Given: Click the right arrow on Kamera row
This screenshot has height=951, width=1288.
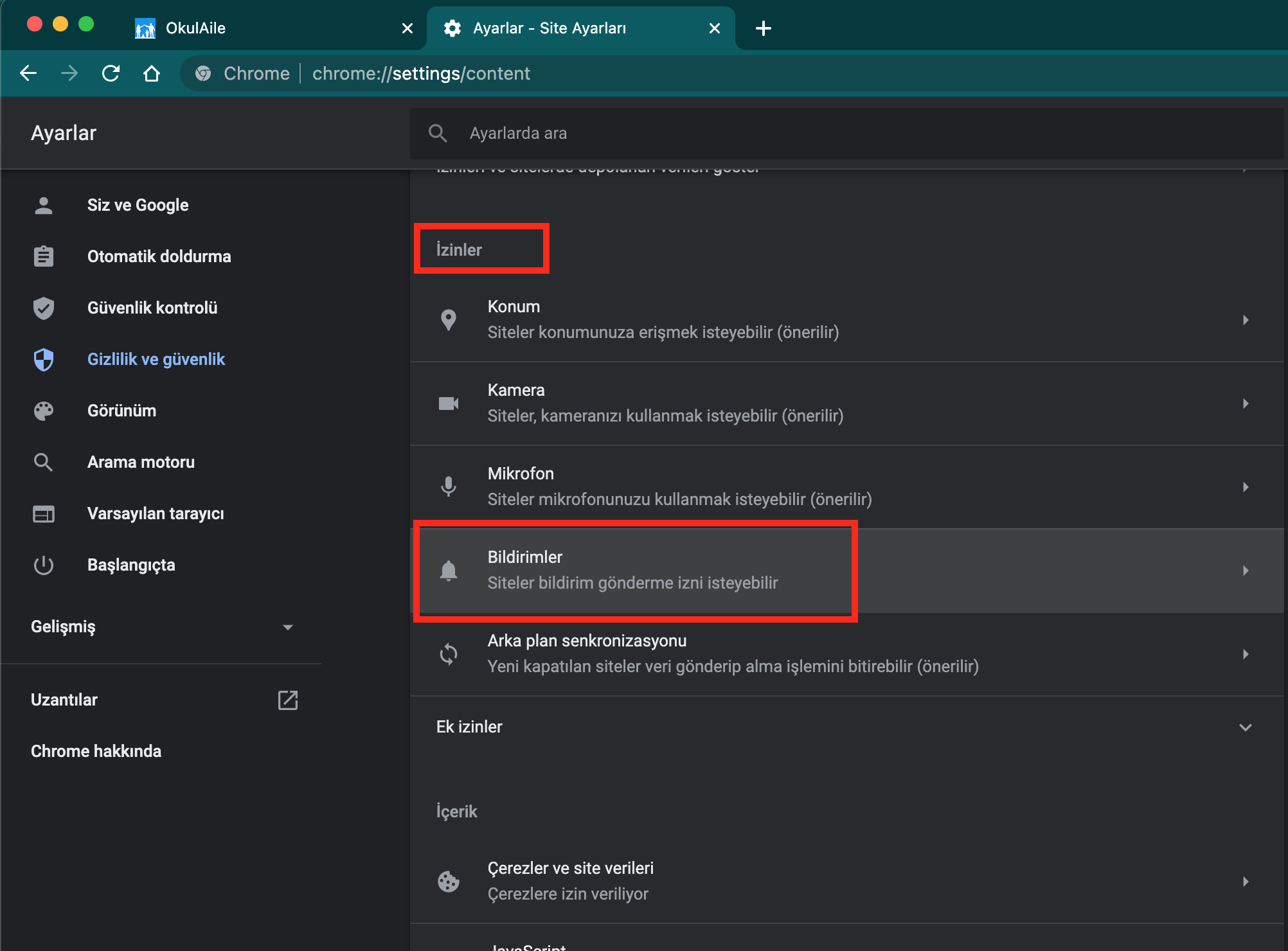Looking at the screenshot, I should [1246, 403].
